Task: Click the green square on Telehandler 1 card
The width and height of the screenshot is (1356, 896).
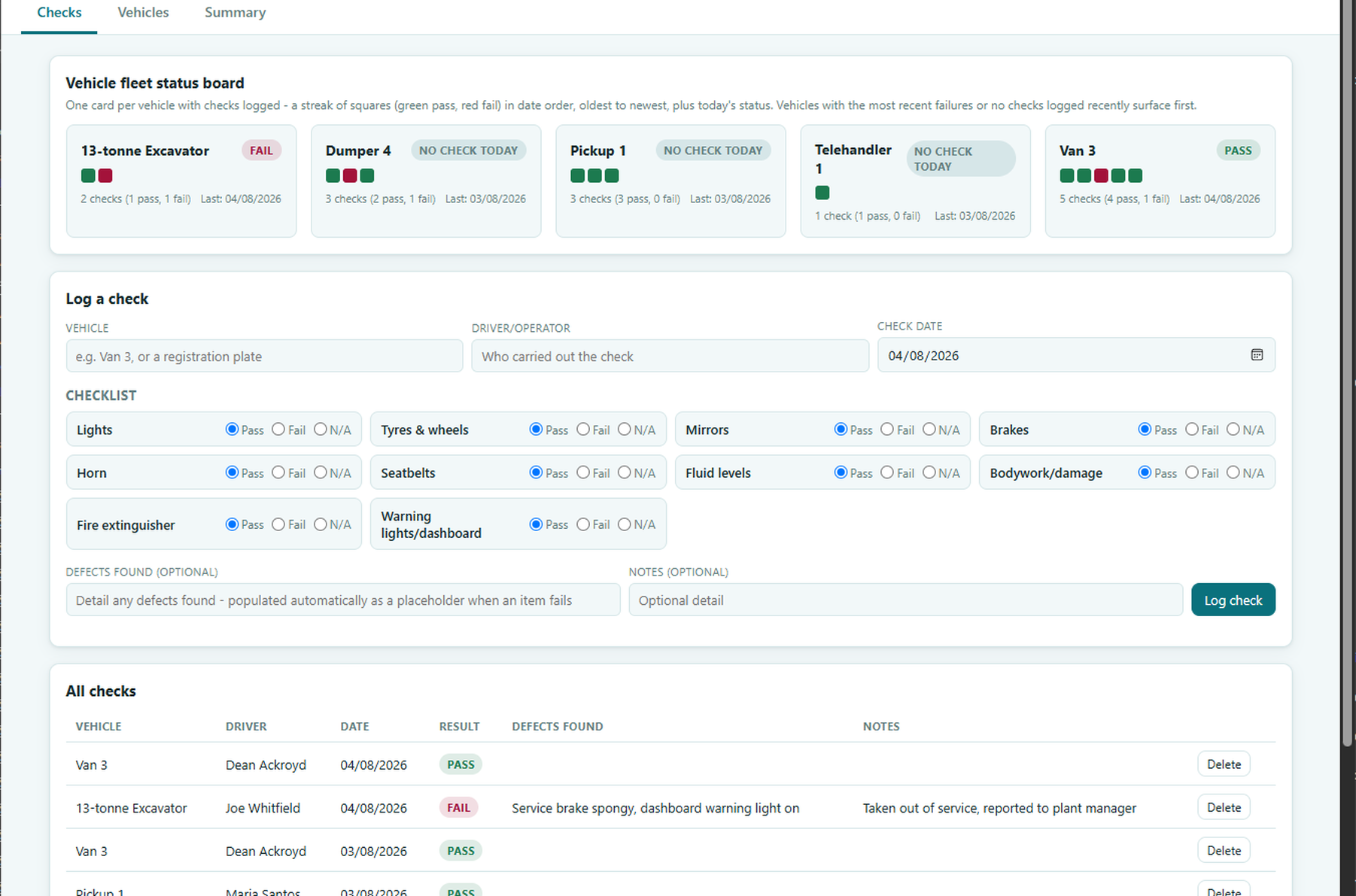Action: pos(822,193)
